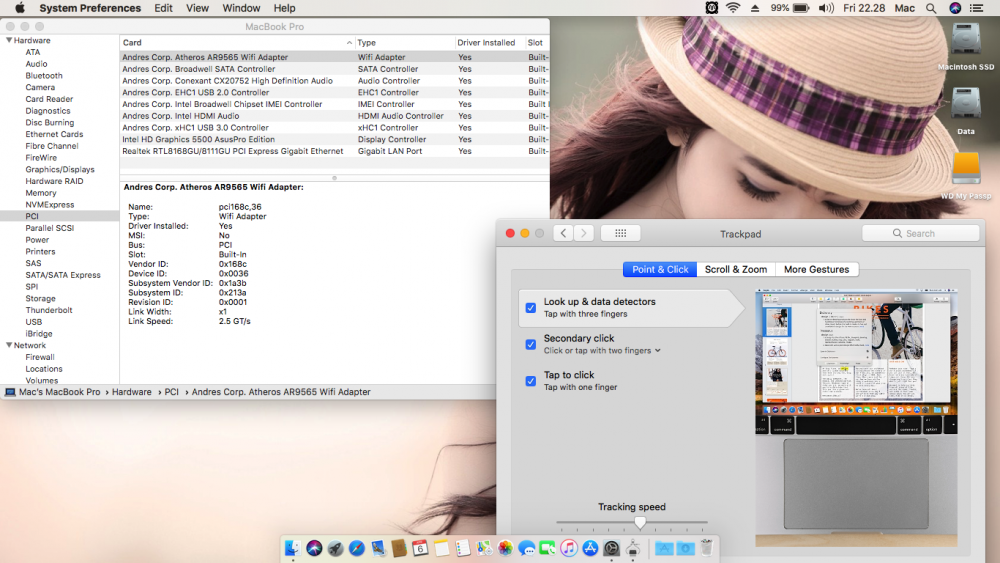Open the Apple menu
This screenshot has width=1000, height=563.
pyautogui.click(x=20, y=8)
